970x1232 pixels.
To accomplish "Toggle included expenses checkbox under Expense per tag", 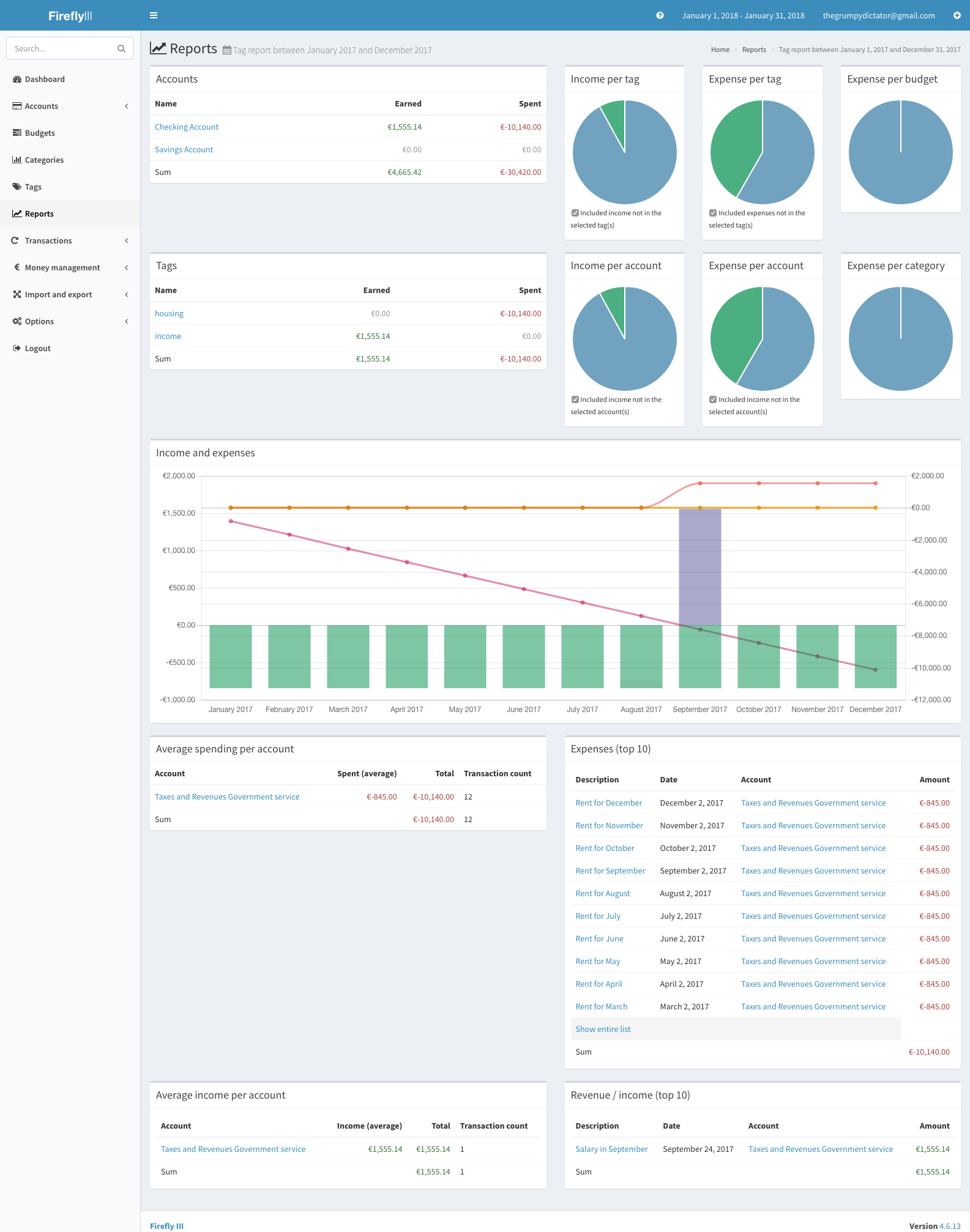I will click(713, 213).
